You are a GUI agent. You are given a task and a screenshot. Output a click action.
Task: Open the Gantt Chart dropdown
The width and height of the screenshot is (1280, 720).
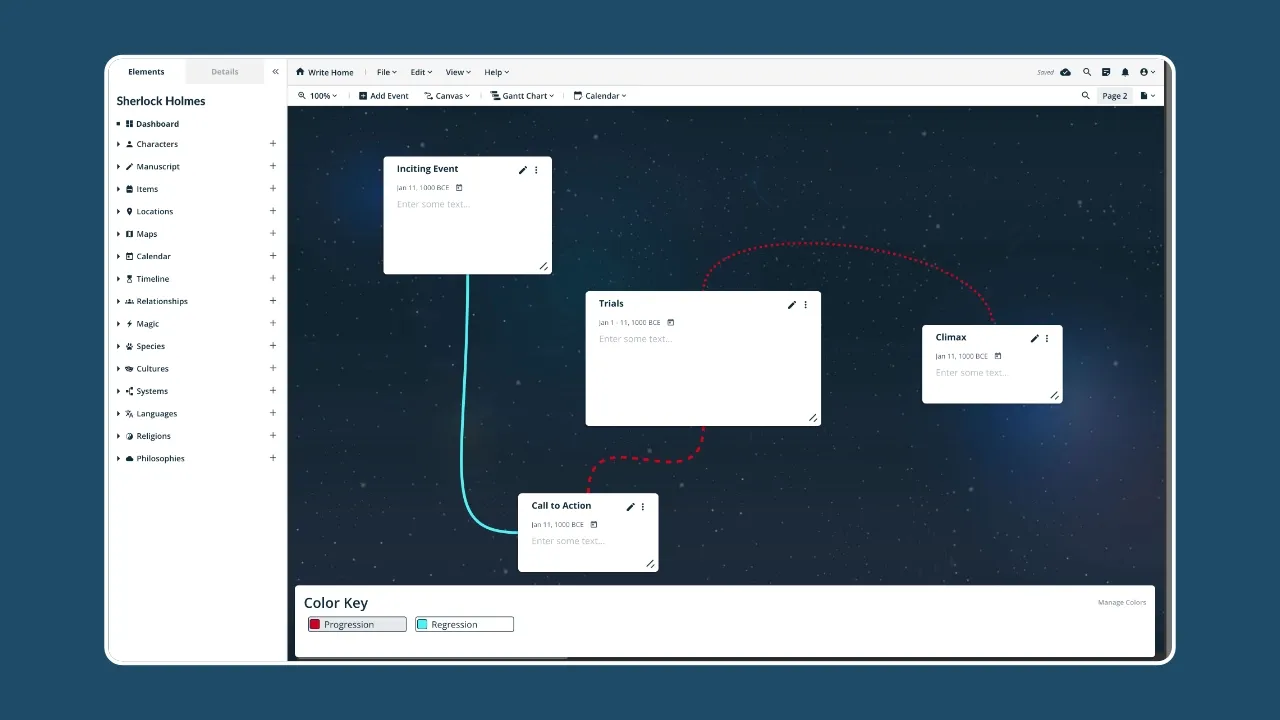tap(521, 95)
